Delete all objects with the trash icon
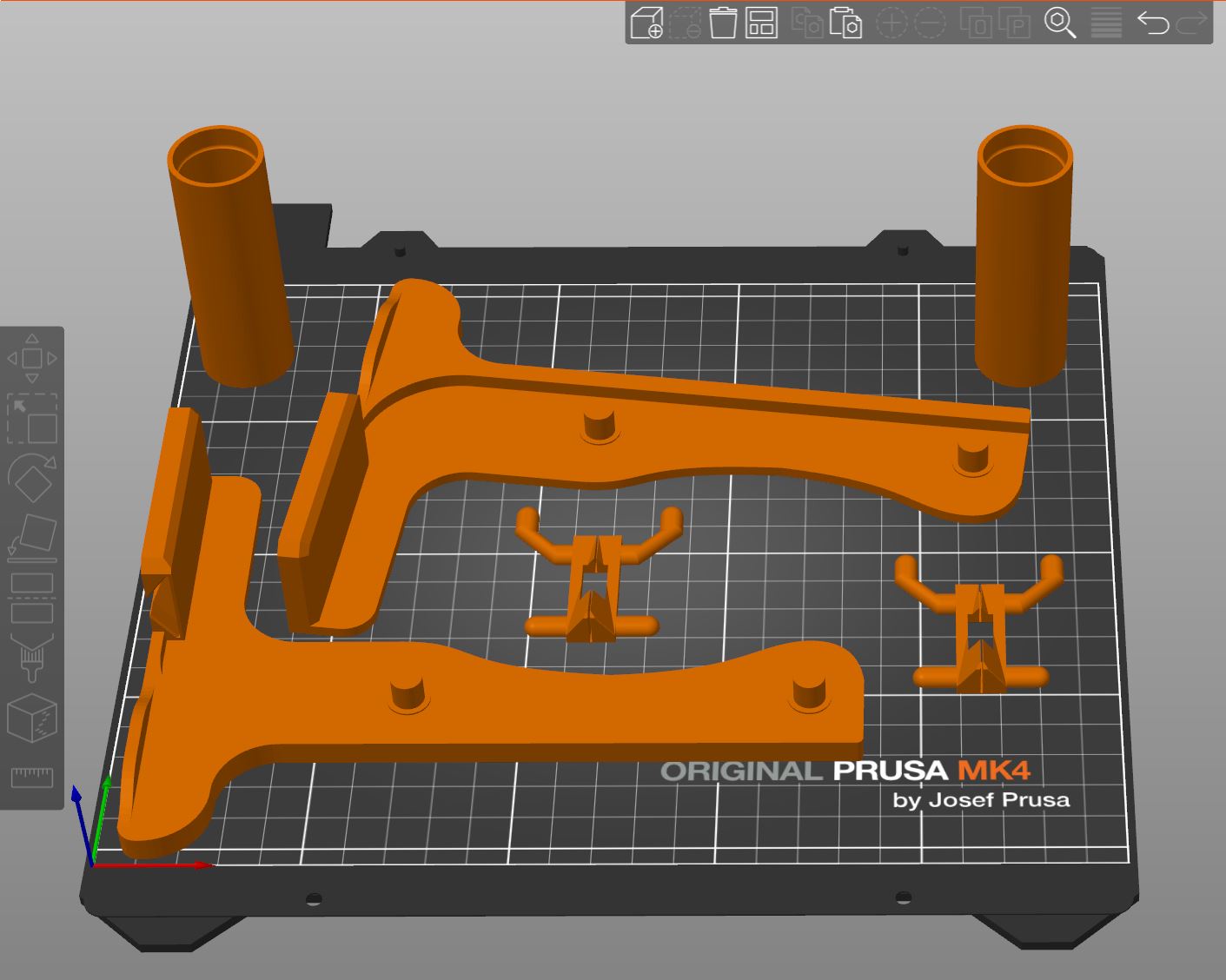Viewport: 1226px width, 980px height. (724, 26)
